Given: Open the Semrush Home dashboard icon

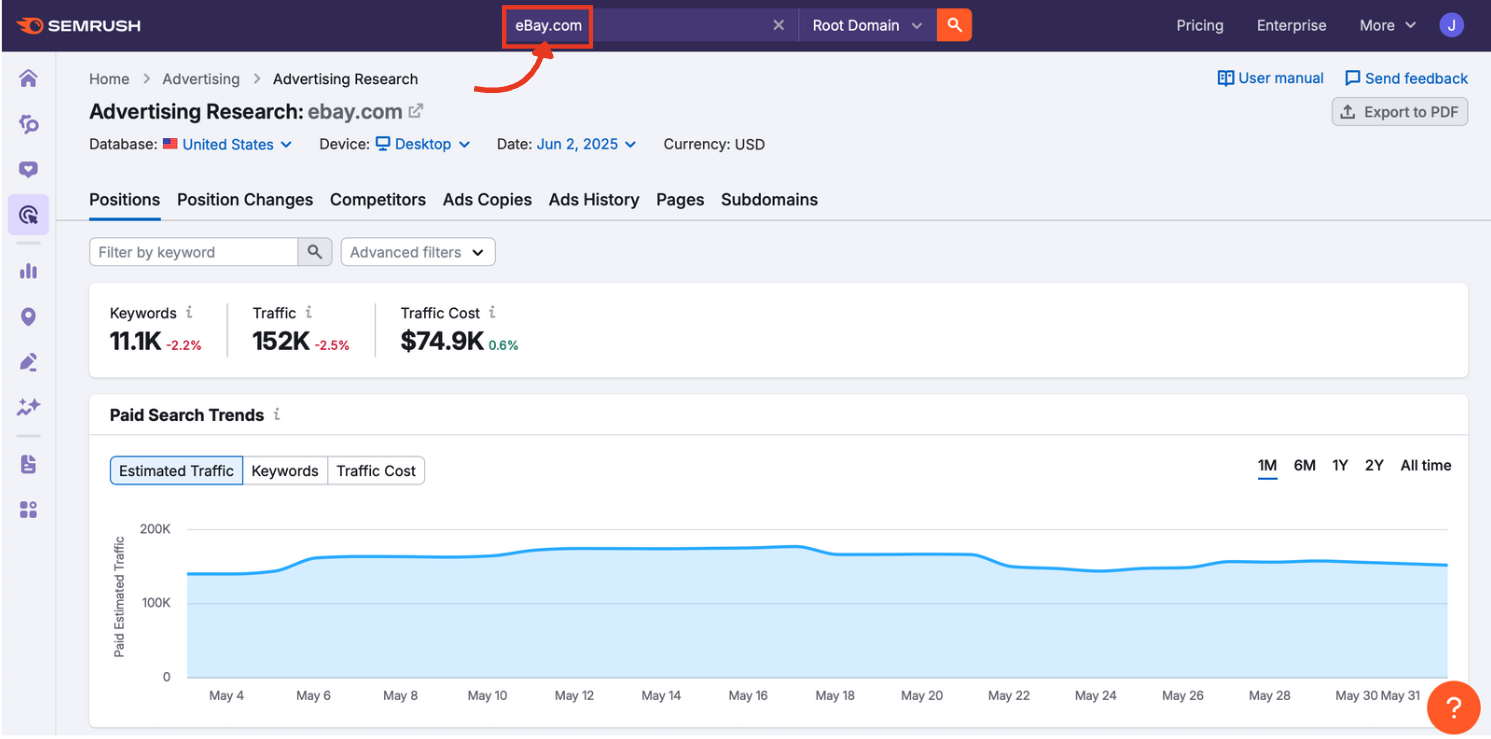Looking at the screenshot, I should pyautogui.click(x=28, y=76).
